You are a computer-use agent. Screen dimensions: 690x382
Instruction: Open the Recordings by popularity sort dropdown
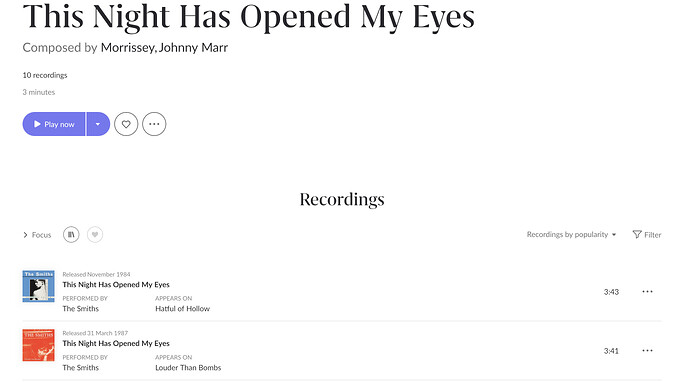click(571, 235)
